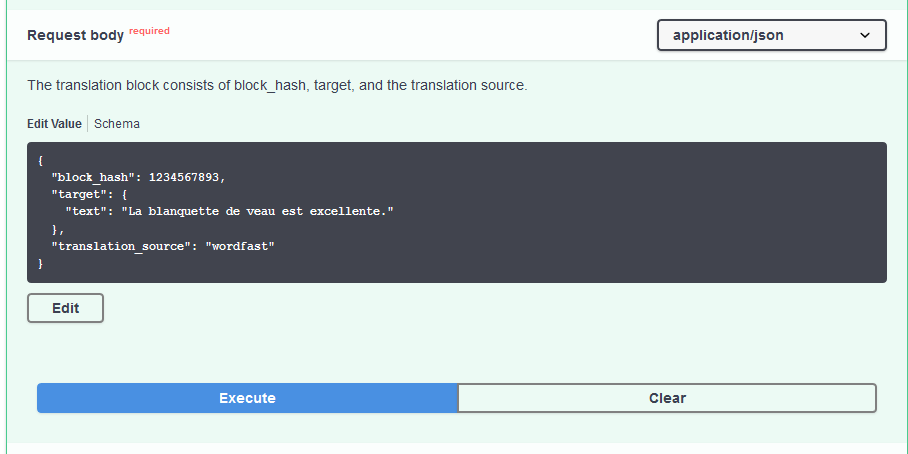Click the Request body heading
The image size is (908, 454).
point(75,35)
